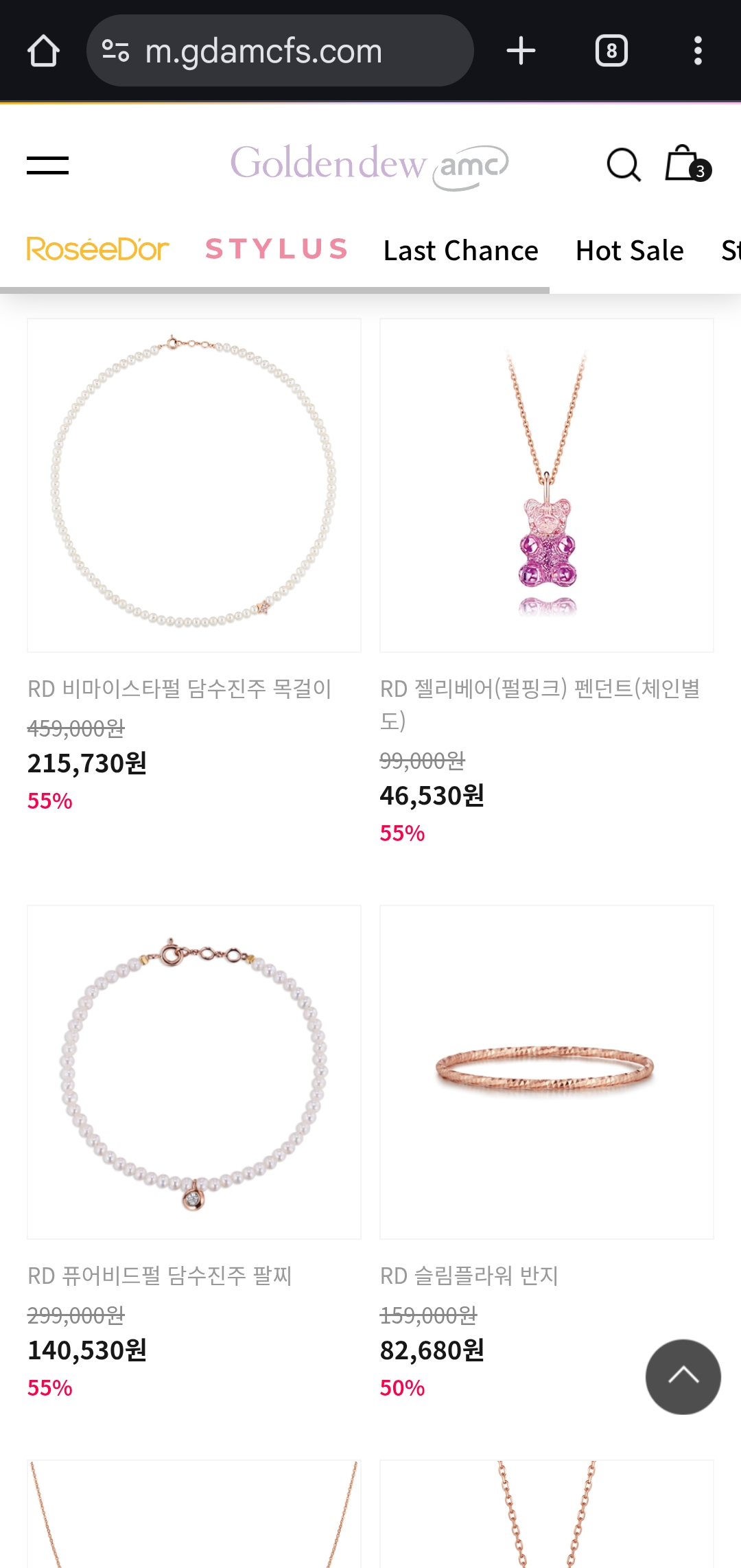The image size is (741, 1568).
Task: View site settings icon in address bar
Action: pyautogui.click(x=115, y=51)
